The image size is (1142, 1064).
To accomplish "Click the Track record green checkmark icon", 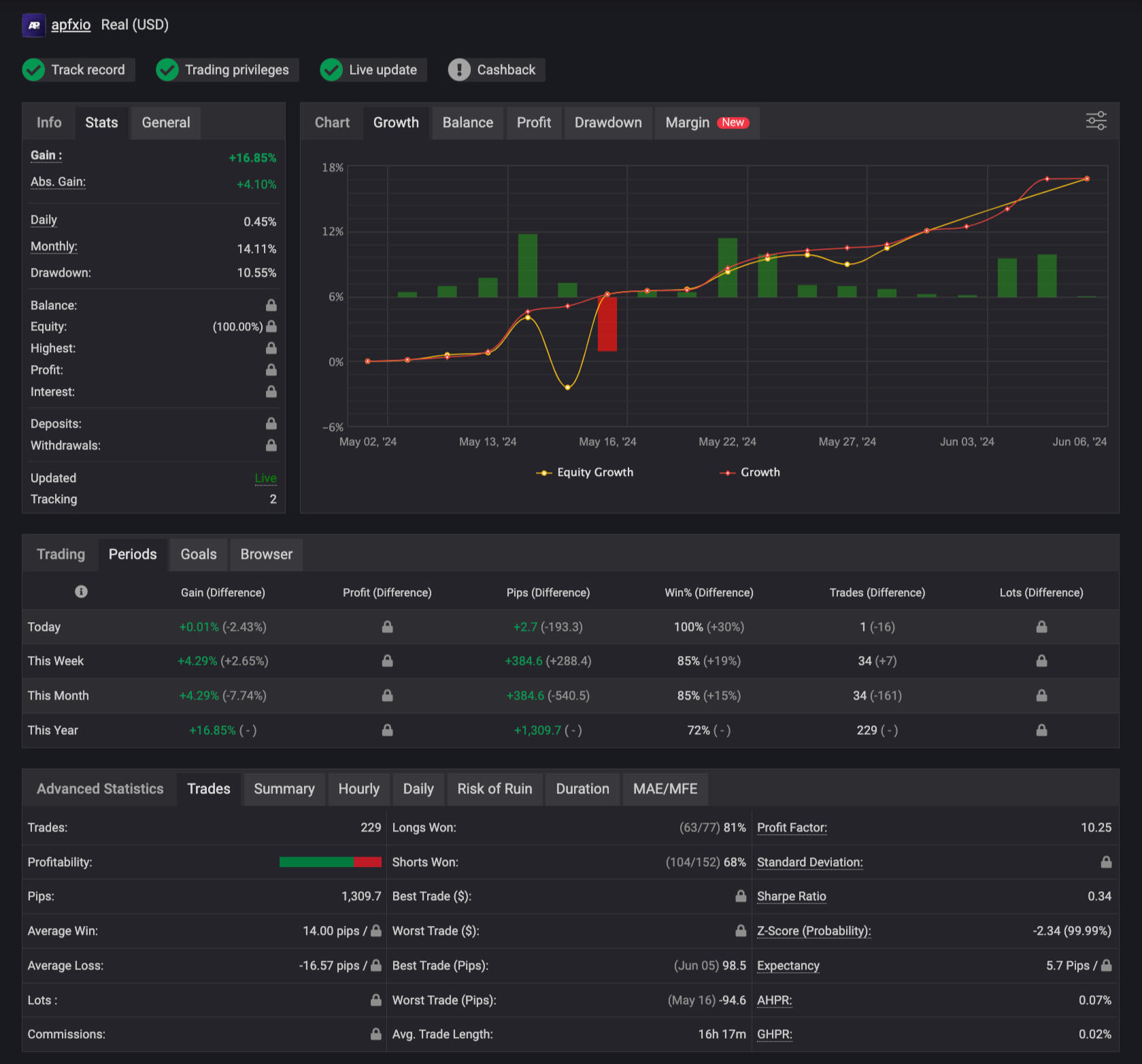I will [x=33, y=70].
